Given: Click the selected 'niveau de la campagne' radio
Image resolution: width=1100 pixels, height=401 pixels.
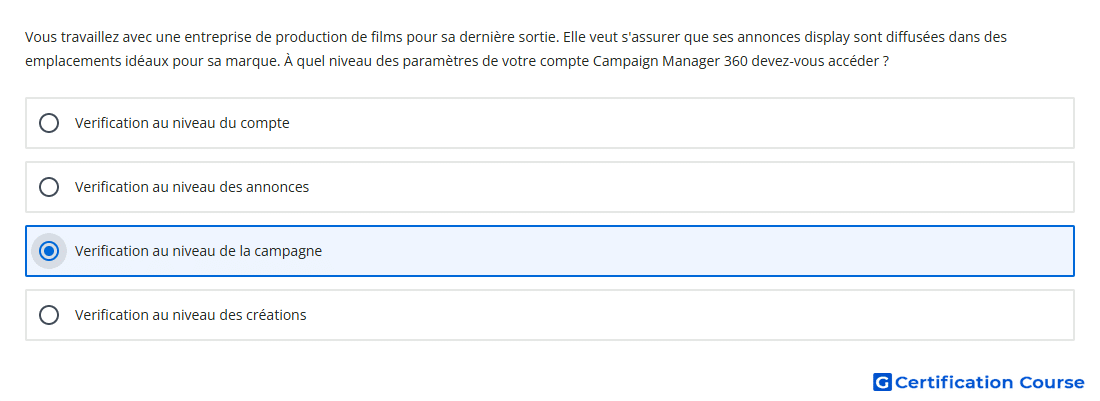Looking at the screenshot, I should (48, 251).
